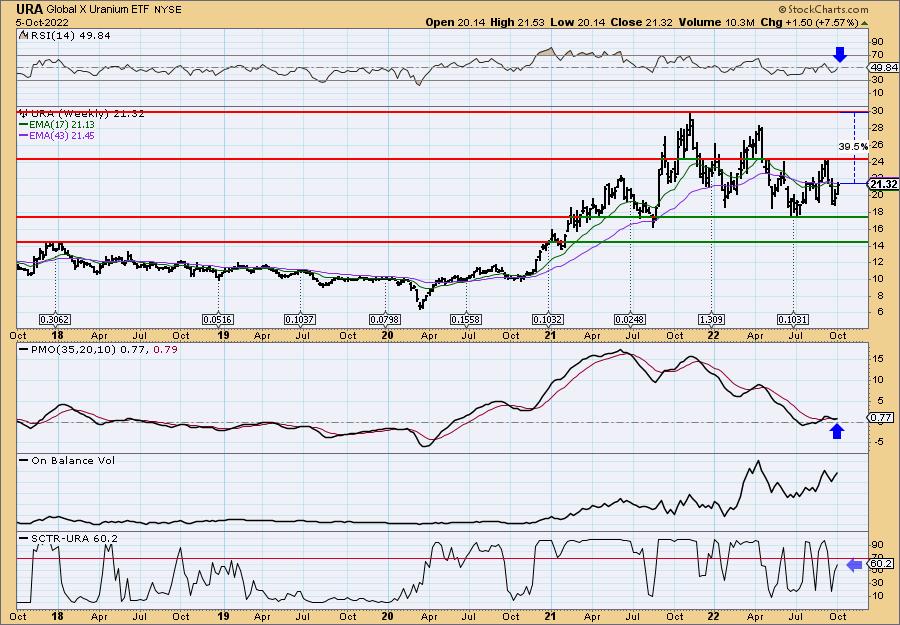The image size is (900, 625).
Task: Click the NYSE exchange label
Action: point(168,10)
